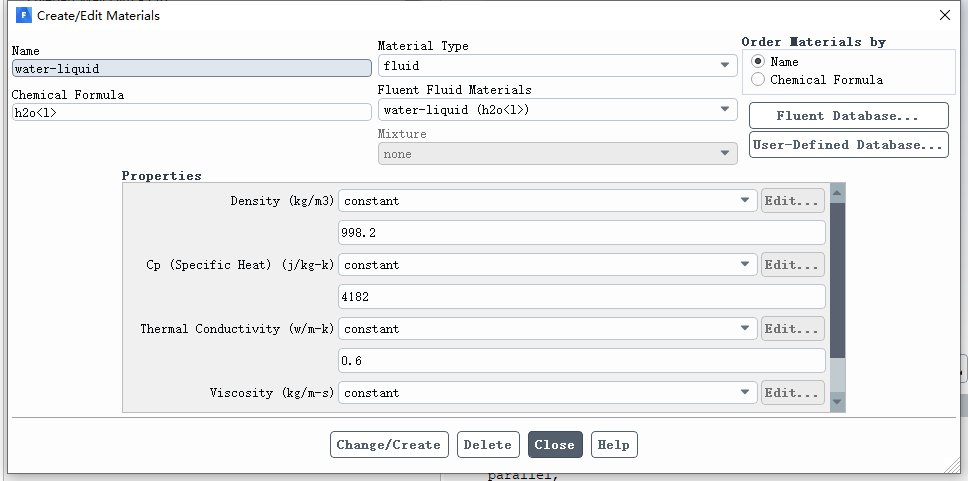
Task: Click the Help button
Action: (614, 445)
